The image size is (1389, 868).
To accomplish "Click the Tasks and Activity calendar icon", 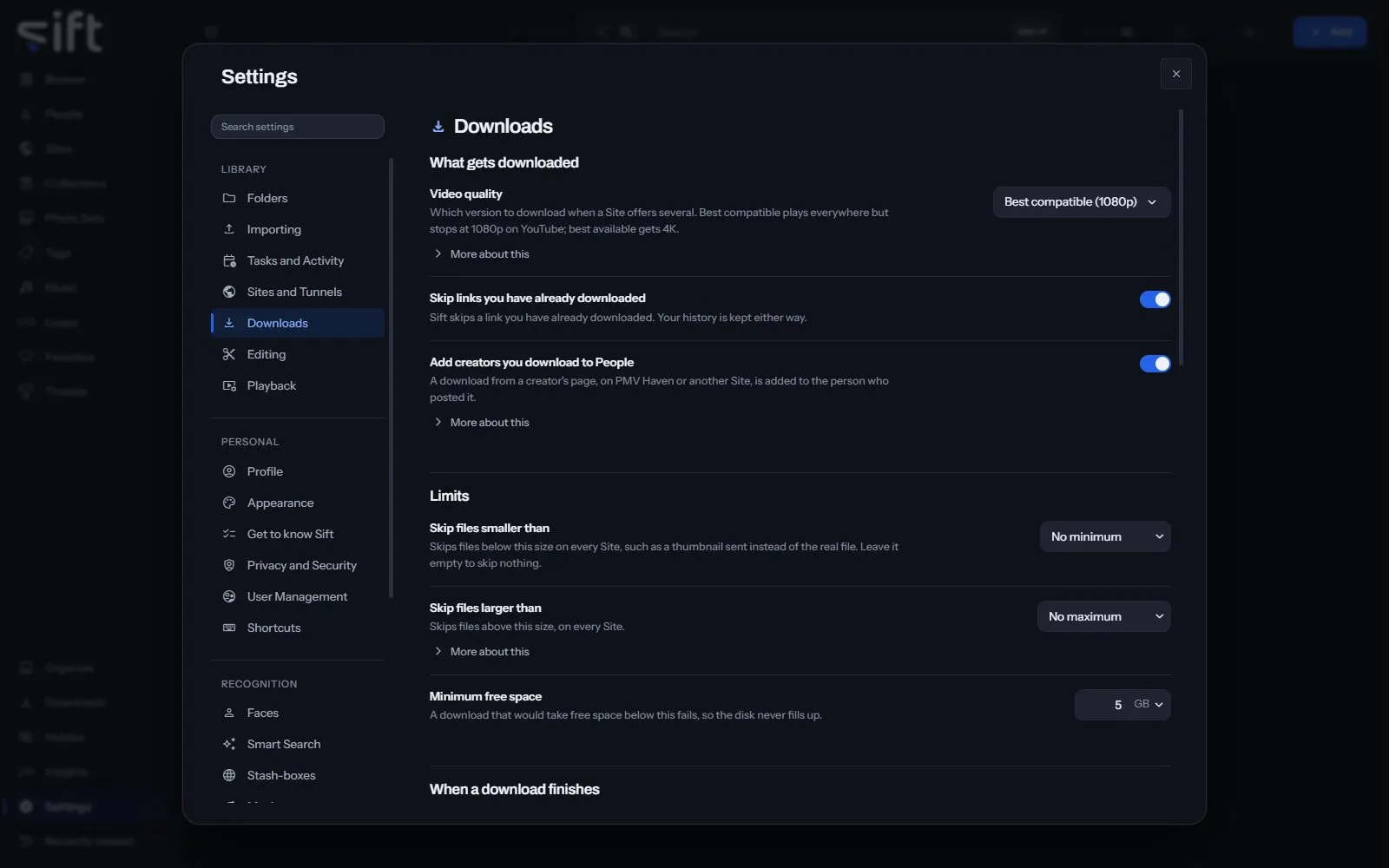I will [x=229, y=260].
